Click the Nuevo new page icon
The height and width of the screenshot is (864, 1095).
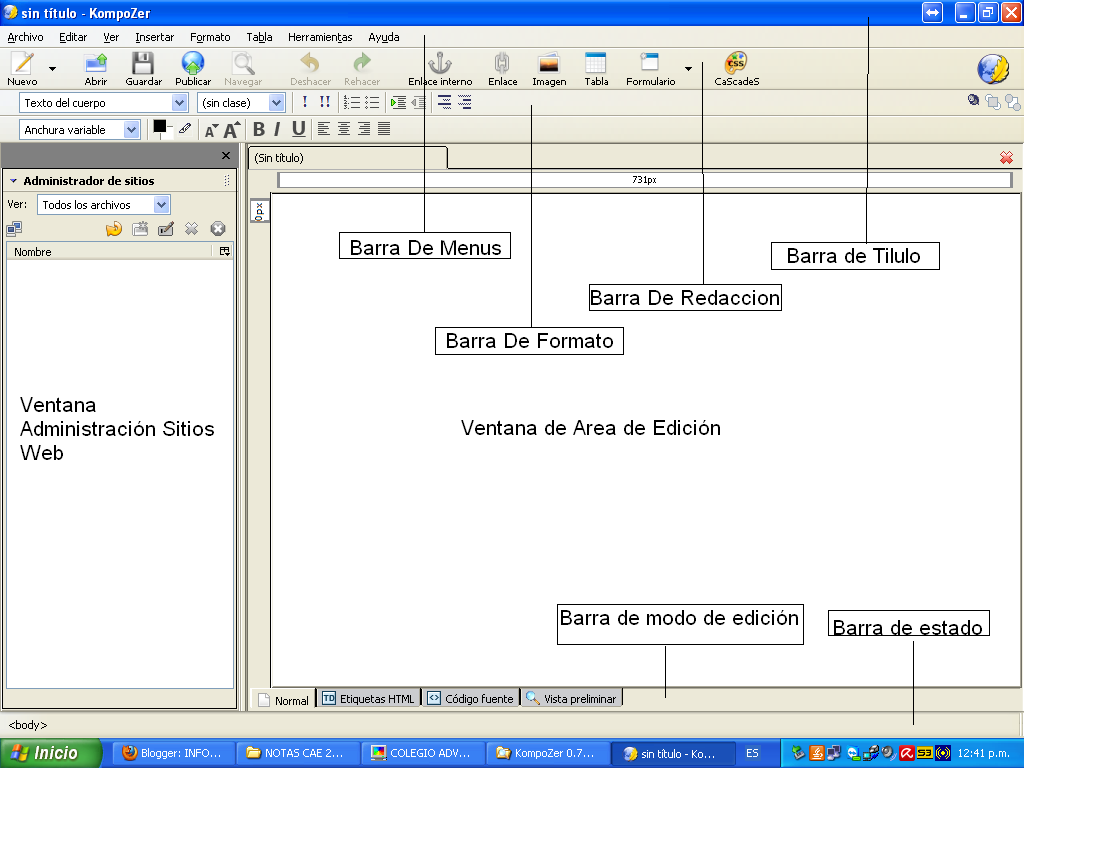click(x=22, y=63)
